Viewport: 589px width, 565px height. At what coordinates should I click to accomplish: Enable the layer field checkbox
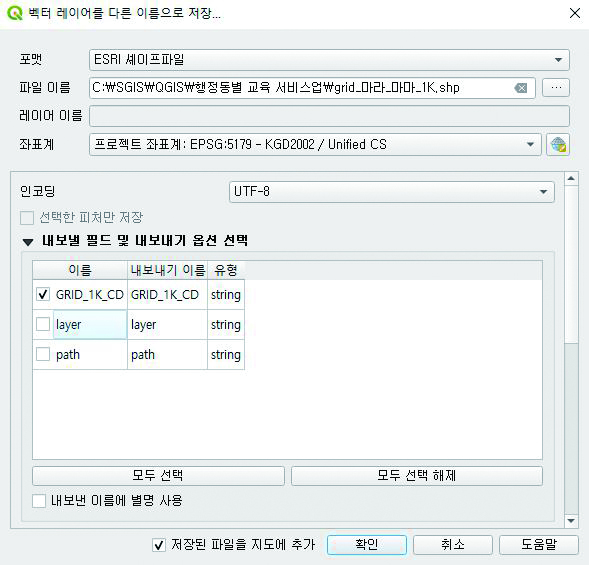43,324
